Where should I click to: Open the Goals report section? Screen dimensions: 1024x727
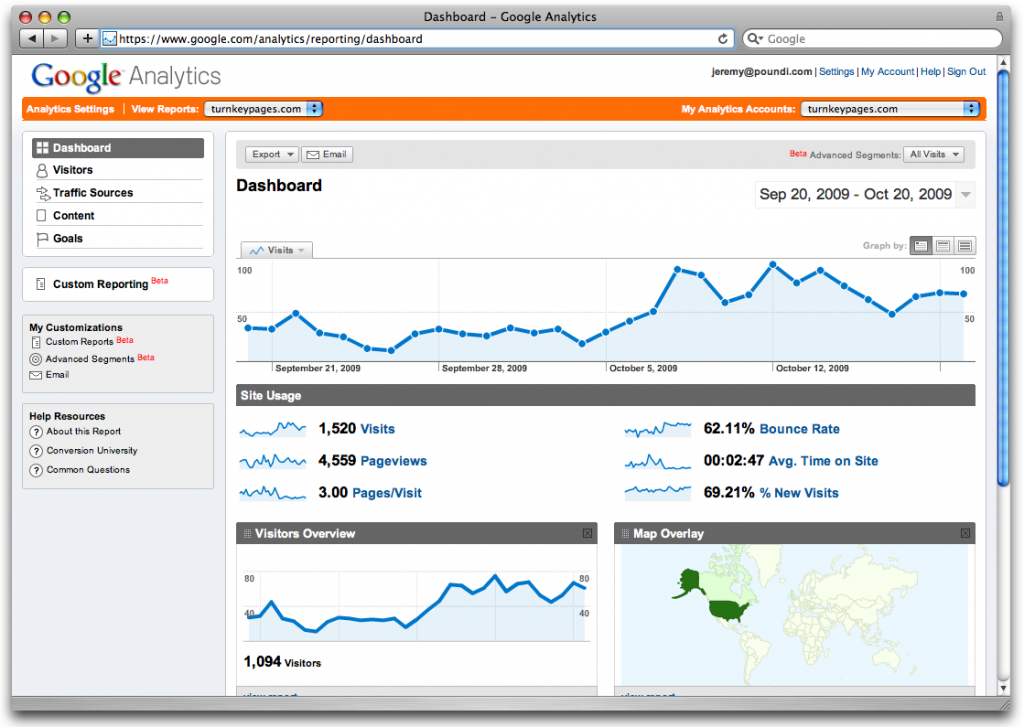coord(118,238)
